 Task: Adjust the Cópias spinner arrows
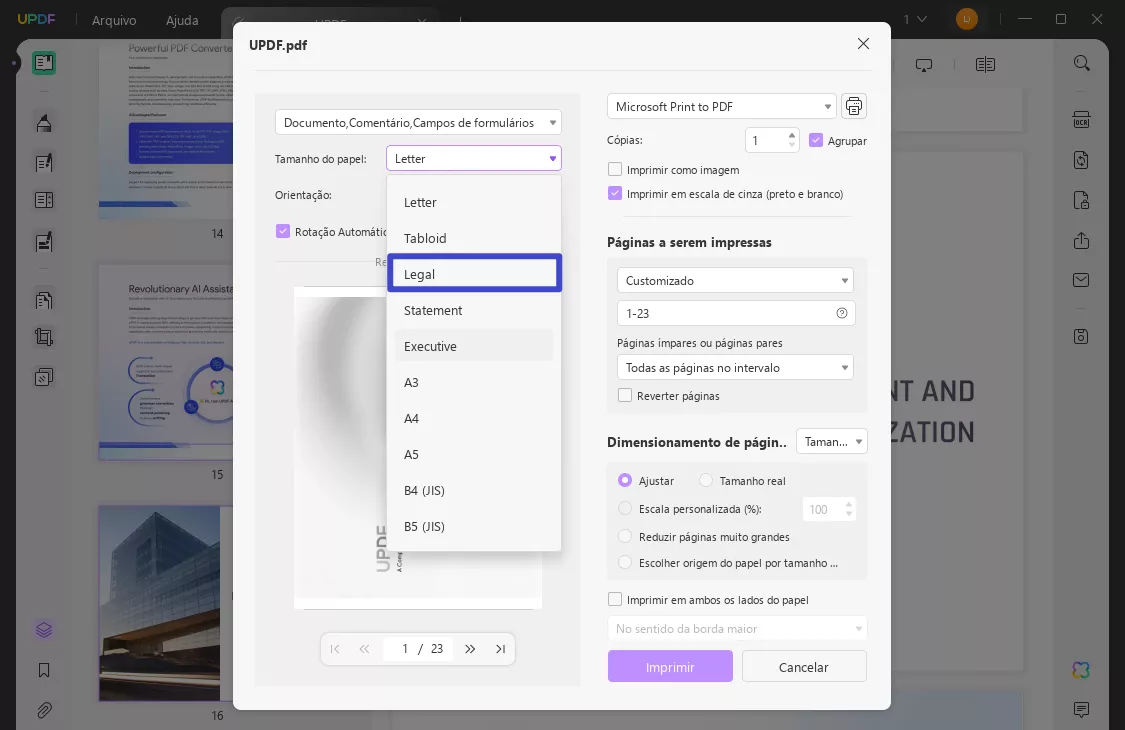click(792, 139)
